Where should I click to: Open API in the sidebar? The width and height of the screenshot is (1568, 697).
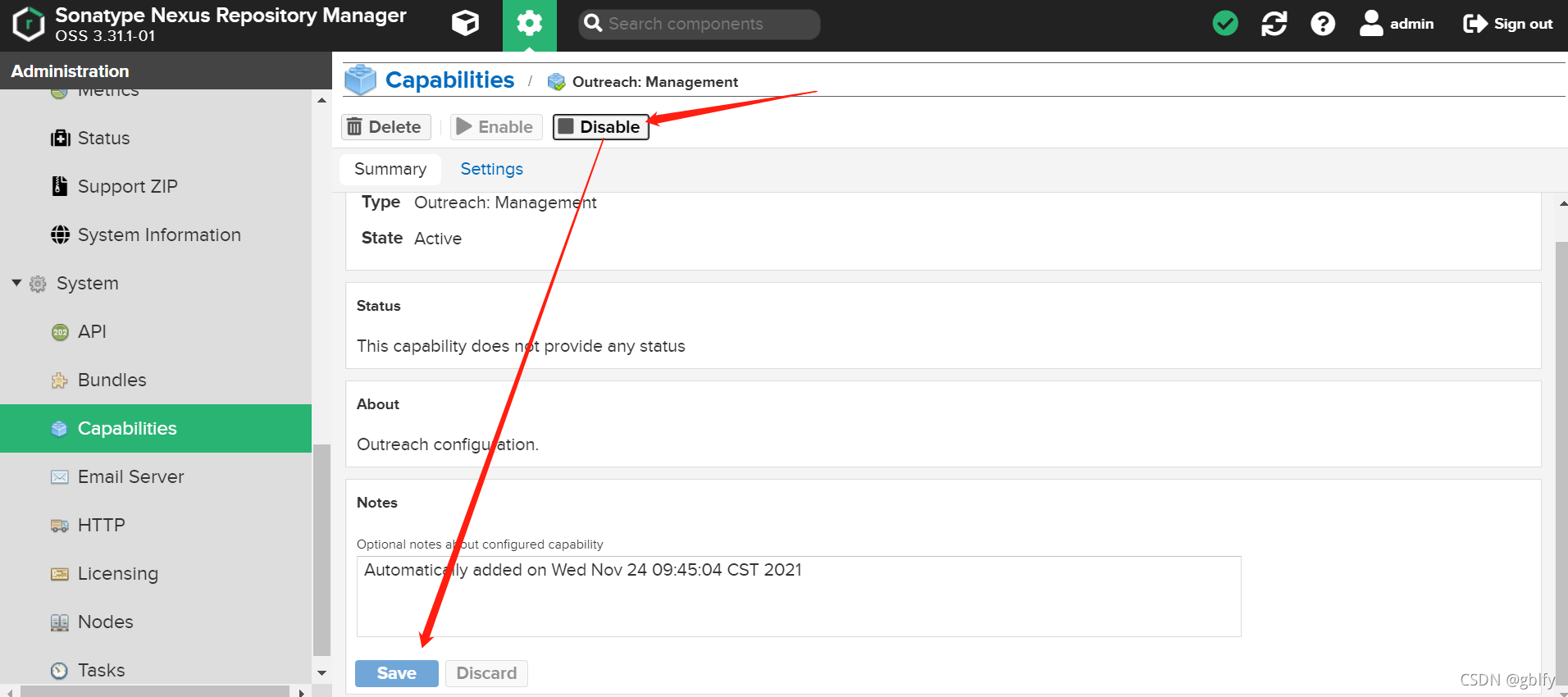tap(156, 331)
